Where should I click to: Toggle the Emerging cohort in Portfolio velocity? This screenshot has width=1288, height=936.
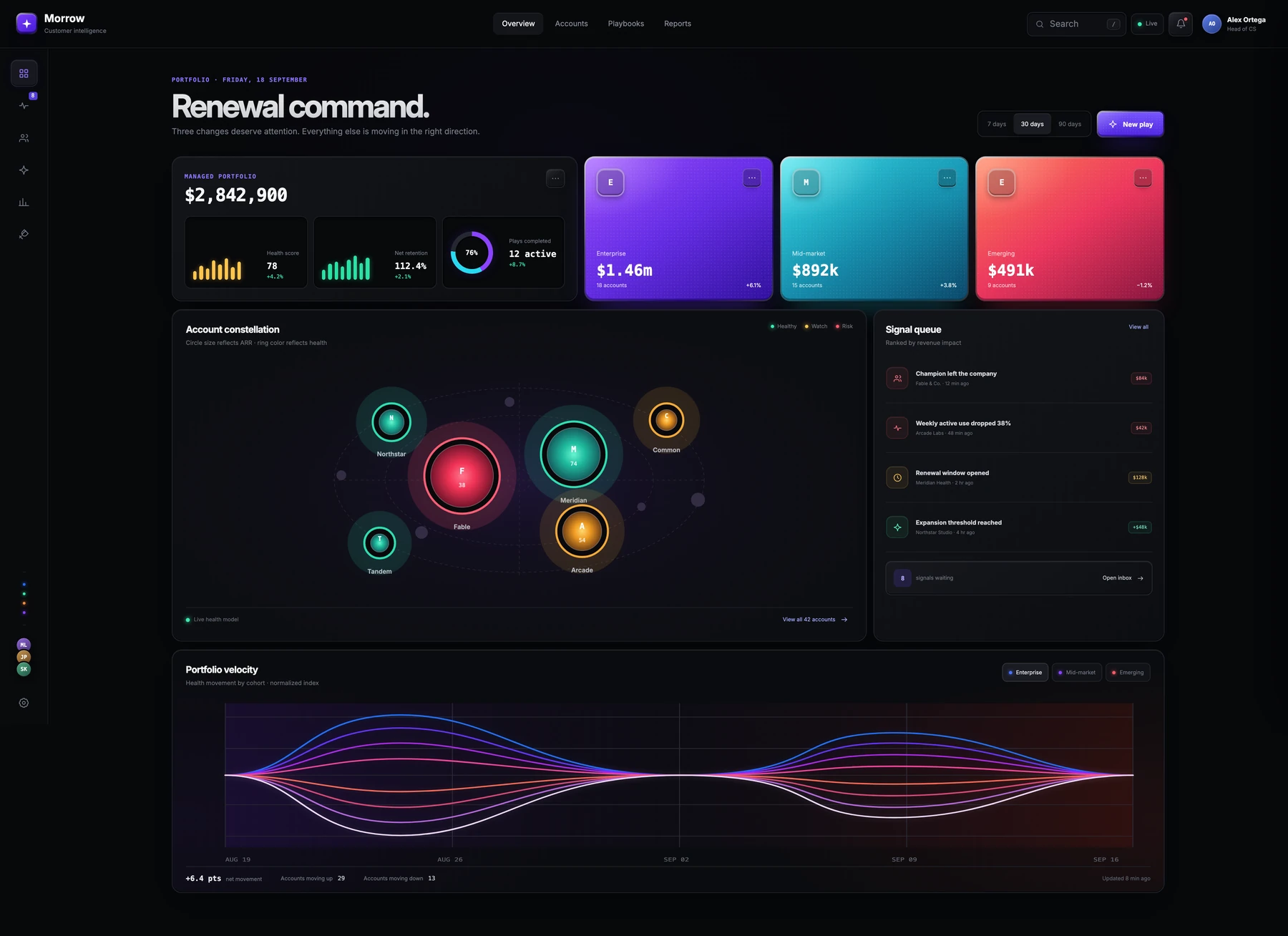tap(1128, 673)
